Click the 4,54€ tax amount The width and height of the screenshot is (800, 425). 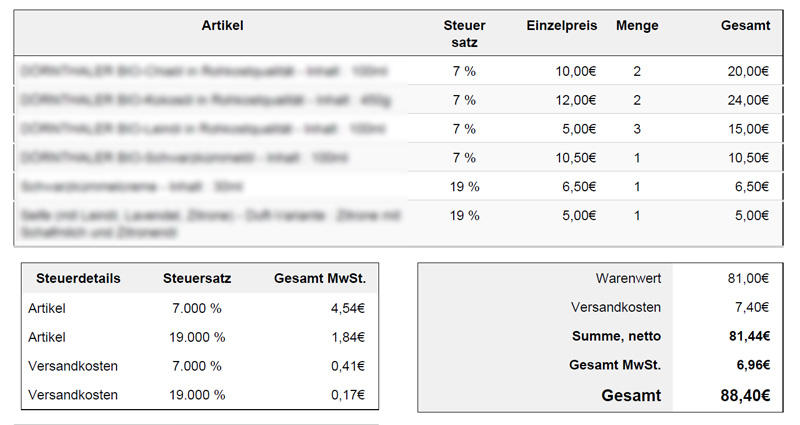(x=347, y=308)
